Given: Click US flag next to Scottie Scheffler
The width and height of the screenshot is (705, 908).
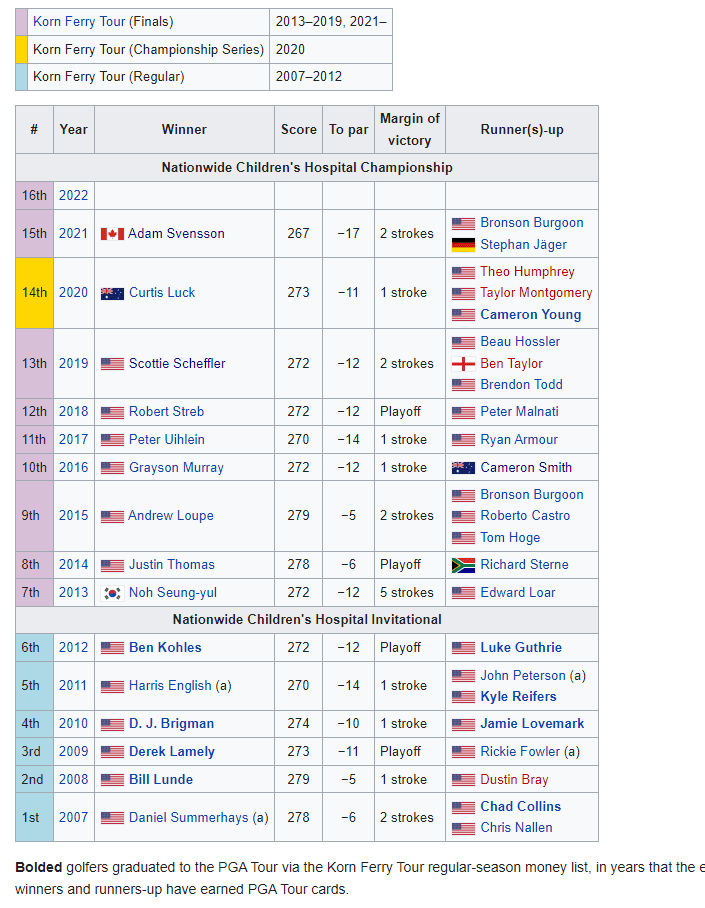Looking at the screenshot, I should point(112,364).
